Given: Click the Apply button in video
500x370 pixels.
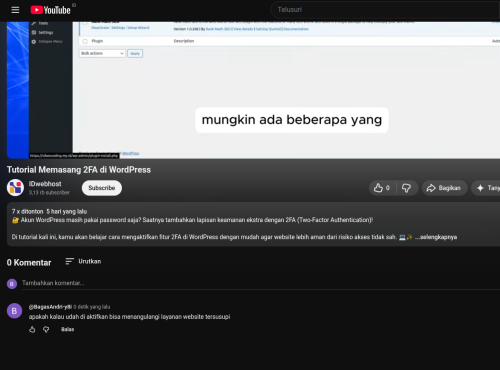Looking at the screenshot, I should tap(135, 53).
